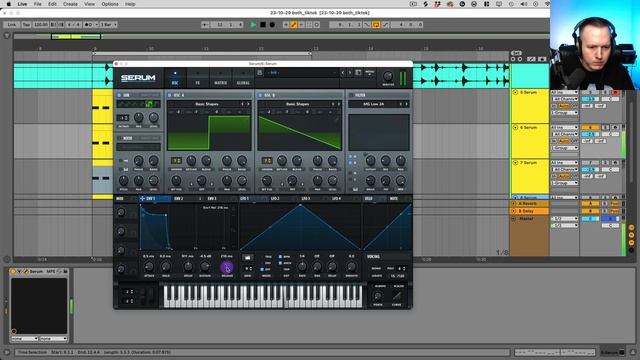Select next OSC A wavetable arrow
The height and width of the screenshot is (360, 640).
pos(248,104)
